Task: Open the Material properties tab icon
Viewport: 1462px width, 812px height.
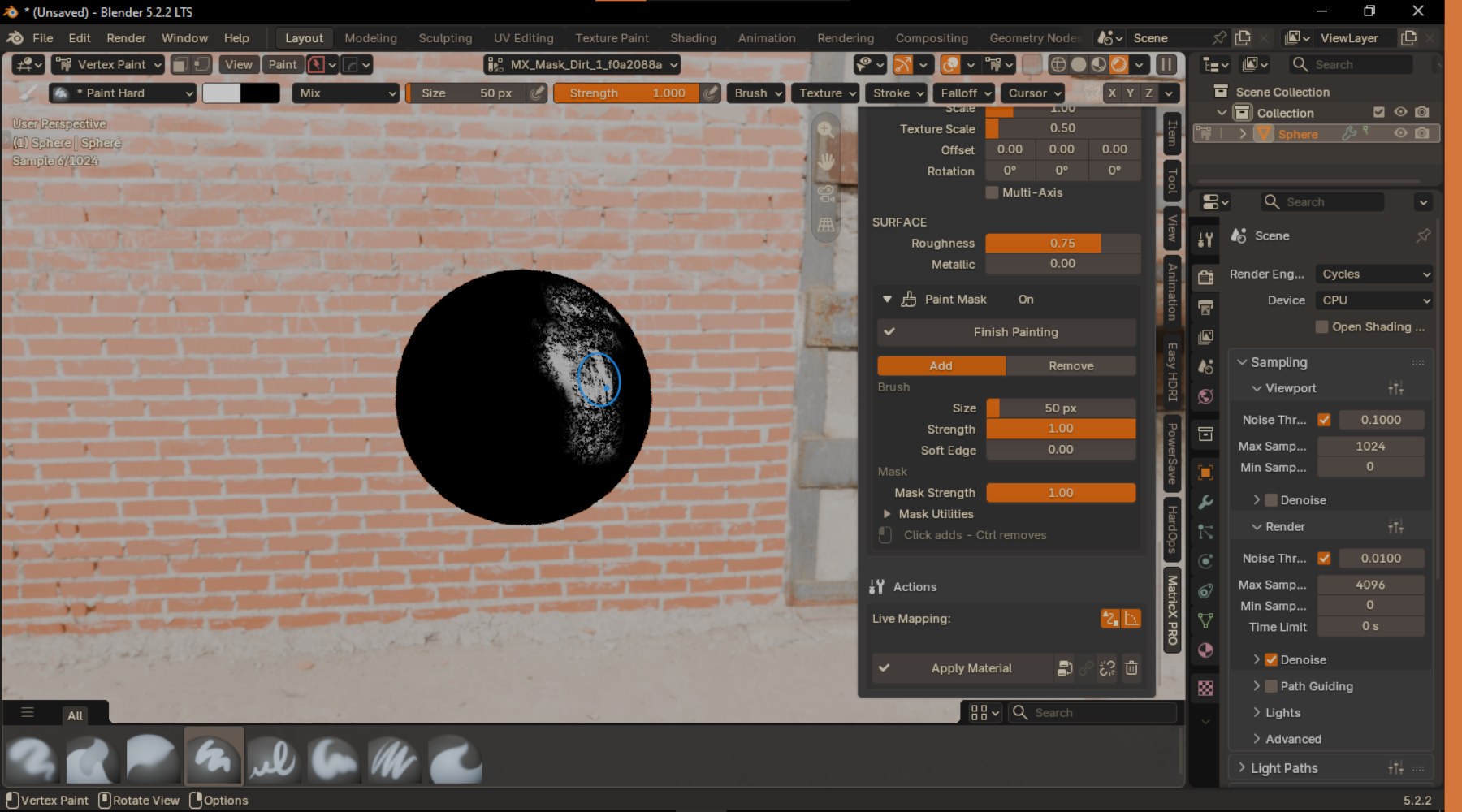Action: tap(1205, 650)
